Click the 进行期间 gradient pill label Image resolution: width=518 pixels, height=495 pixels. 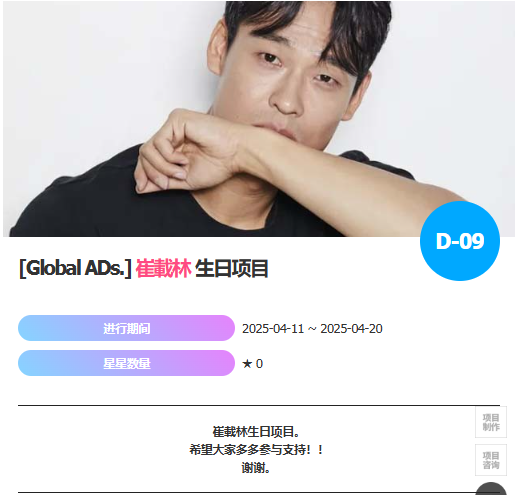pos(126,328)
